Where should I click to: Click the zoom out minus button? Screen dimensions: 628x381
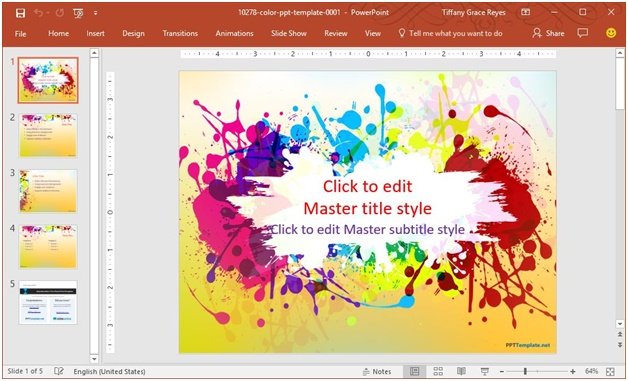pyautogui.click(x=502, y=372)
